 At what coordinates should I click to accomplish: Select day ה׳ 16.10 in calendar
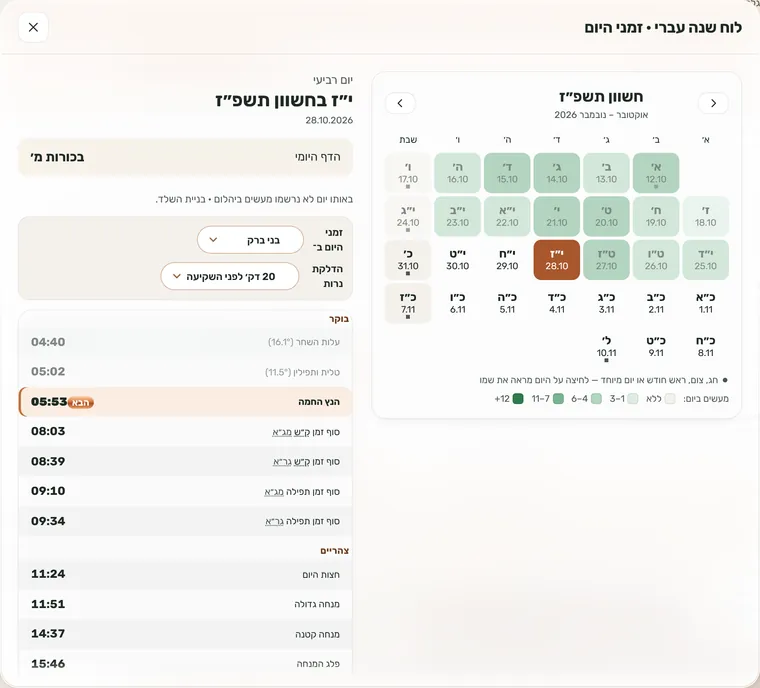(458, 173)
